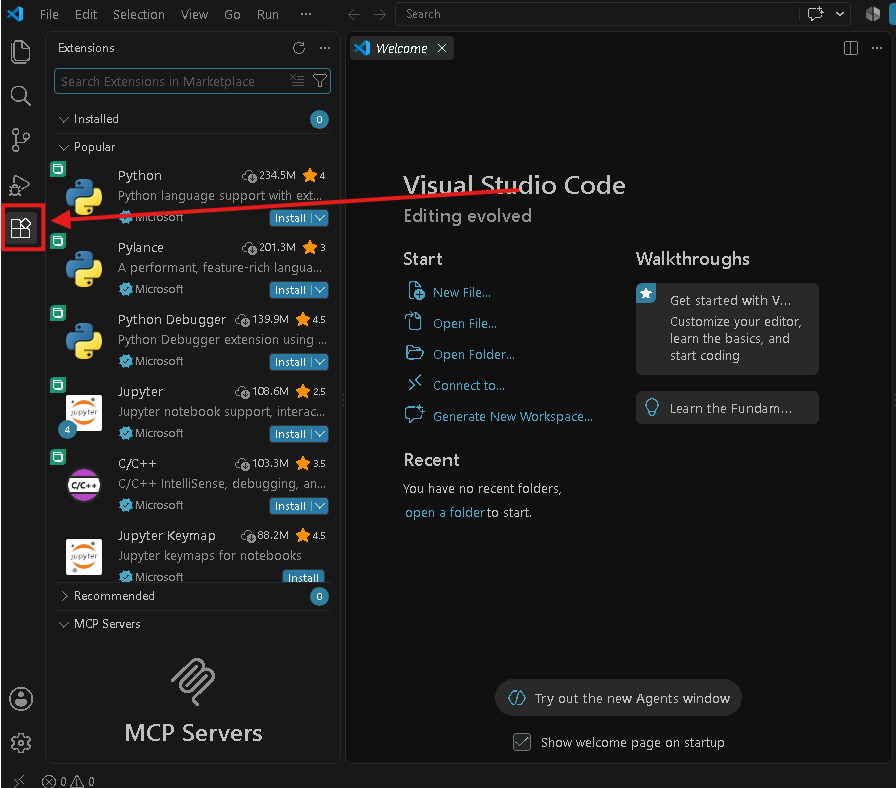Viewport: 896px width, 788px height.
Task: Open the Edit menu
Action: click(x=86, y=14)
